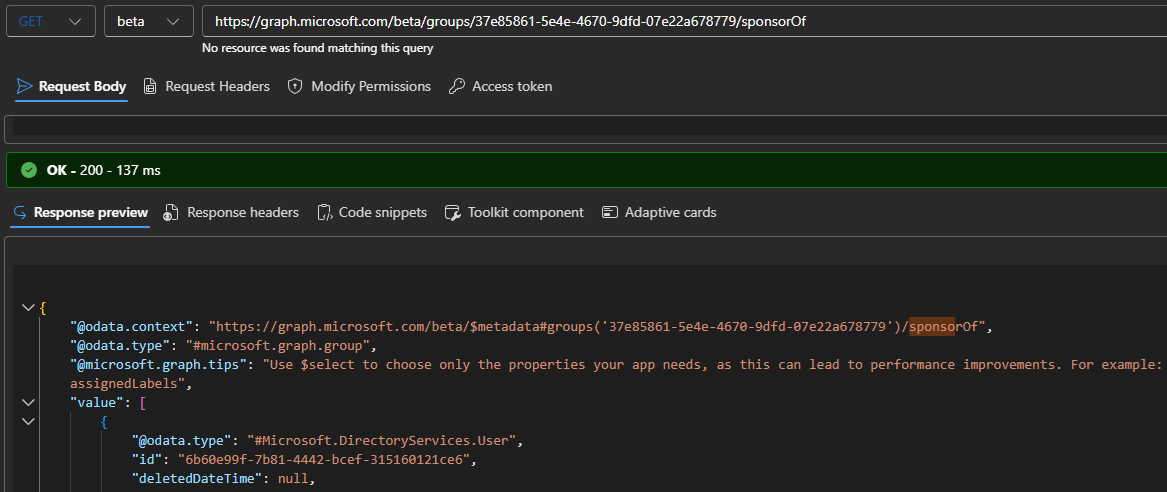Switch to the Request Headers tab
Image resolution: width=1167 pixels, height=492 pixels.
(207, 86)
